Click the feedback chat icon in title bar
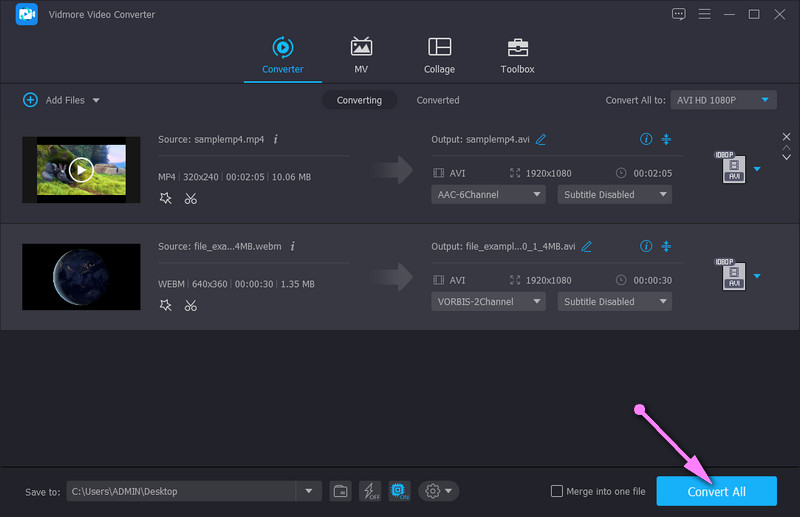The image size is (800, 517). [679, 14]
